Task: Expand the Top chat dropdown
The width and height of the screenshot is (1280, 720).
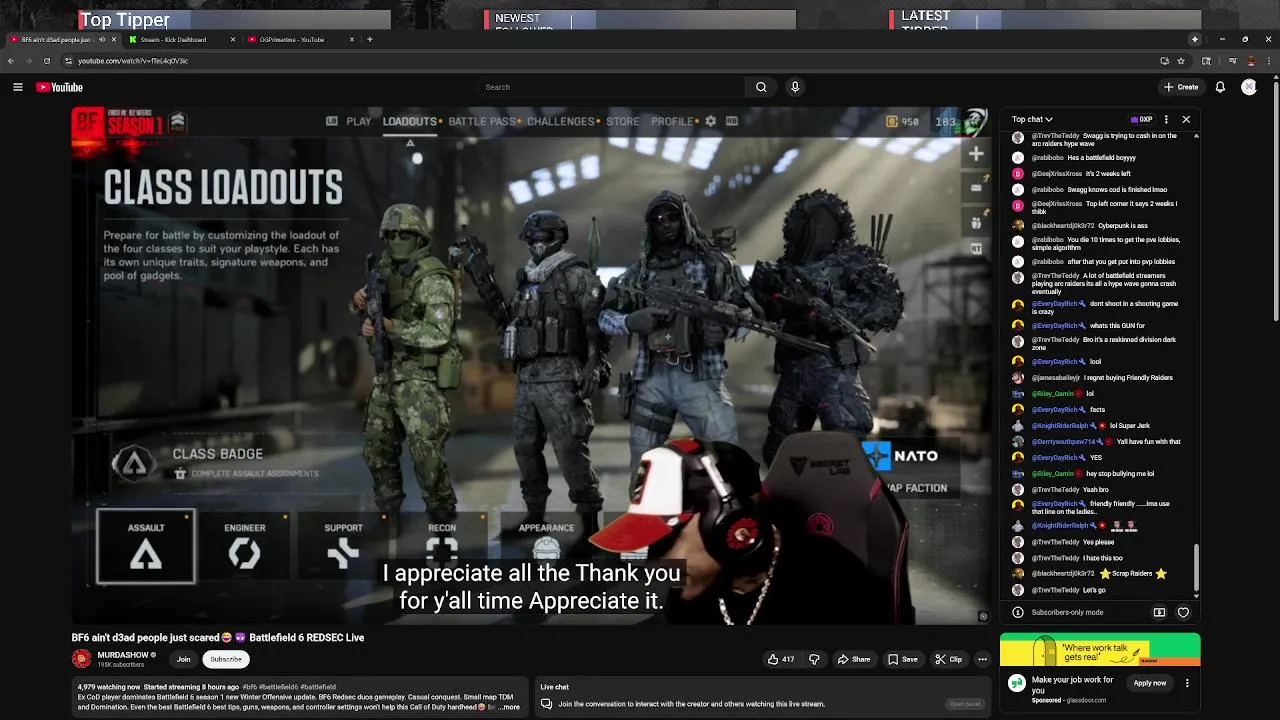Action: 1032,119
